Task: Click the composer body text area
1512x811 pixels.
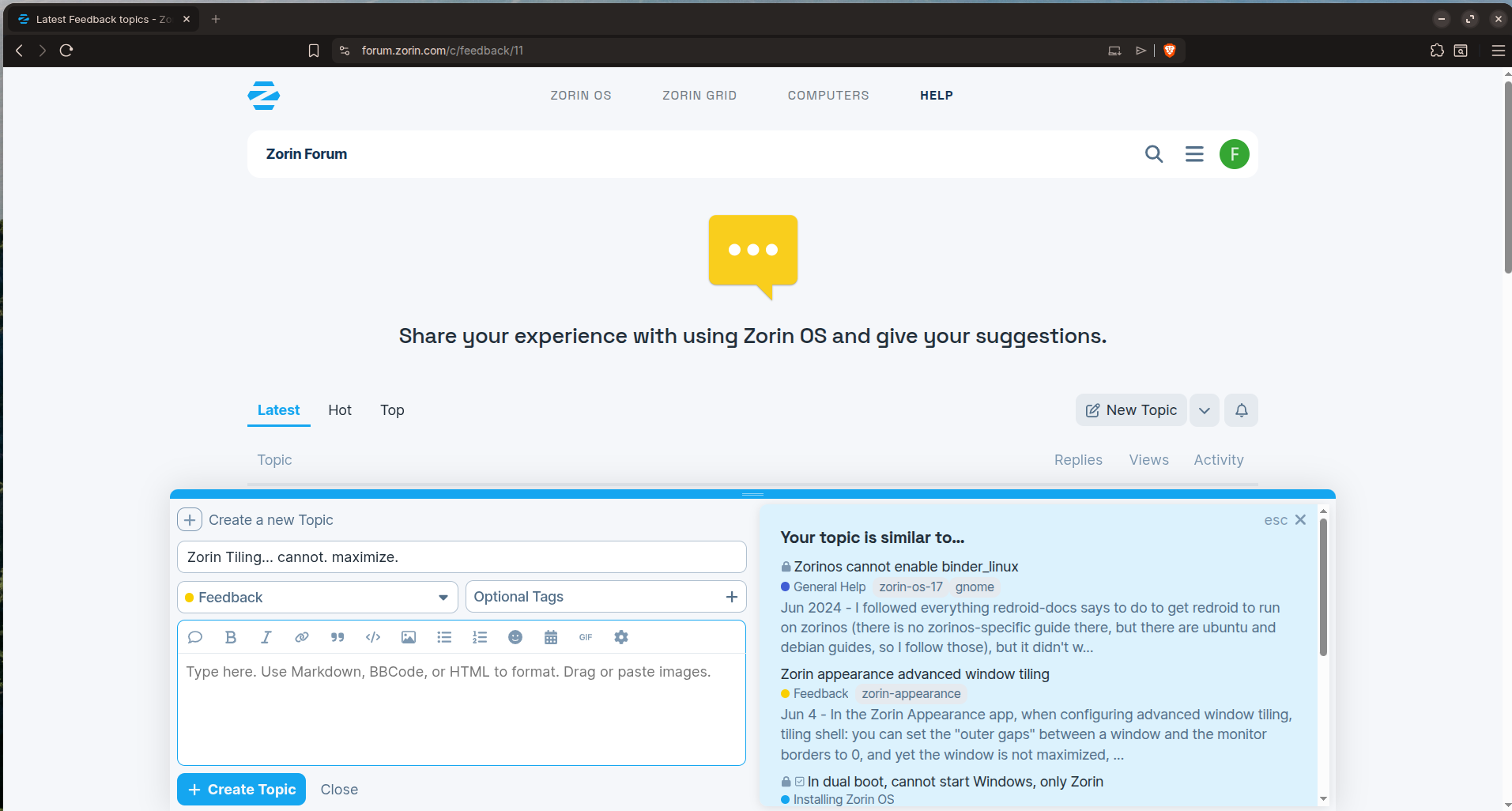Action: point(462,709)
